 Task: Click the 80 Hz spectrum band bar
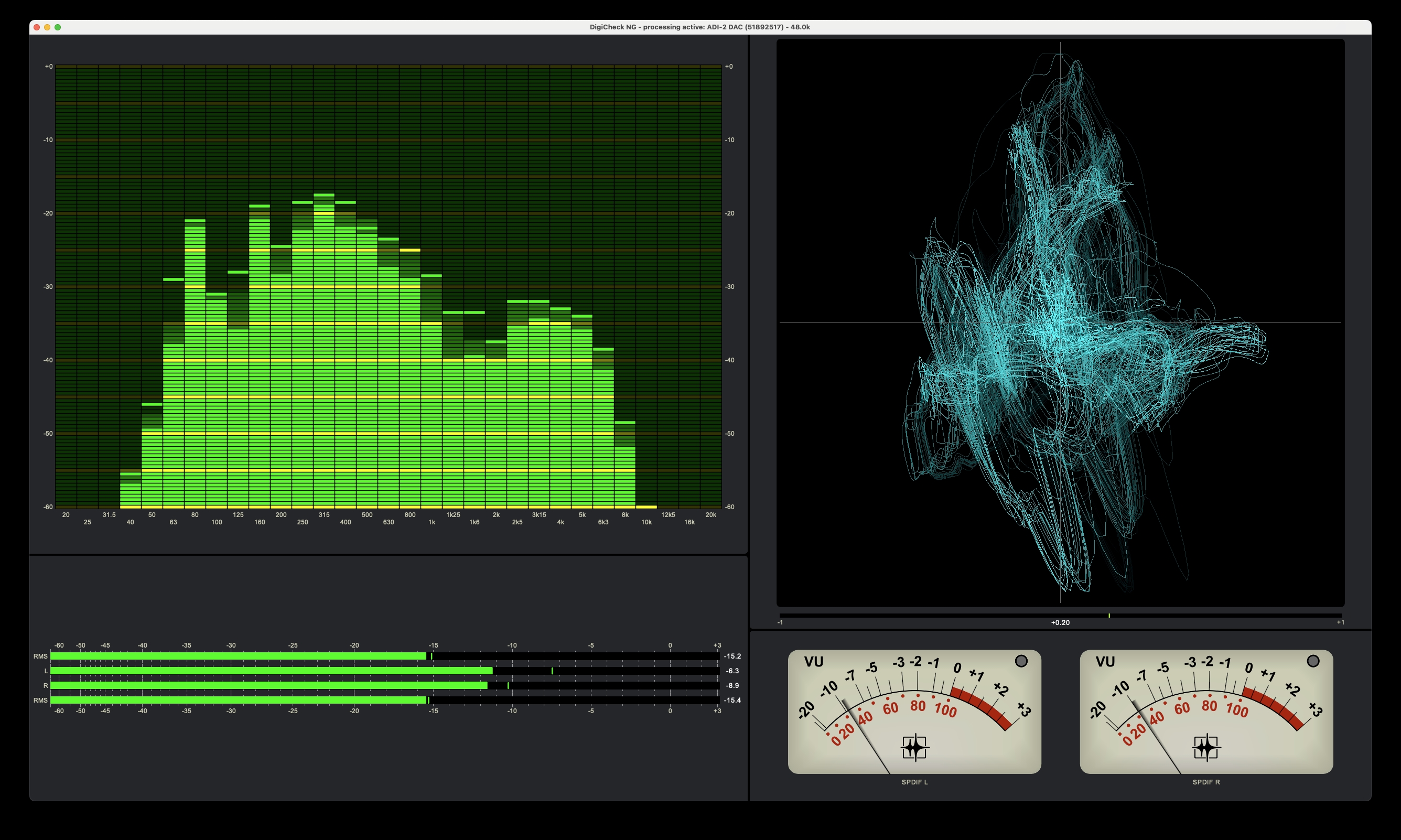point(195,364)
